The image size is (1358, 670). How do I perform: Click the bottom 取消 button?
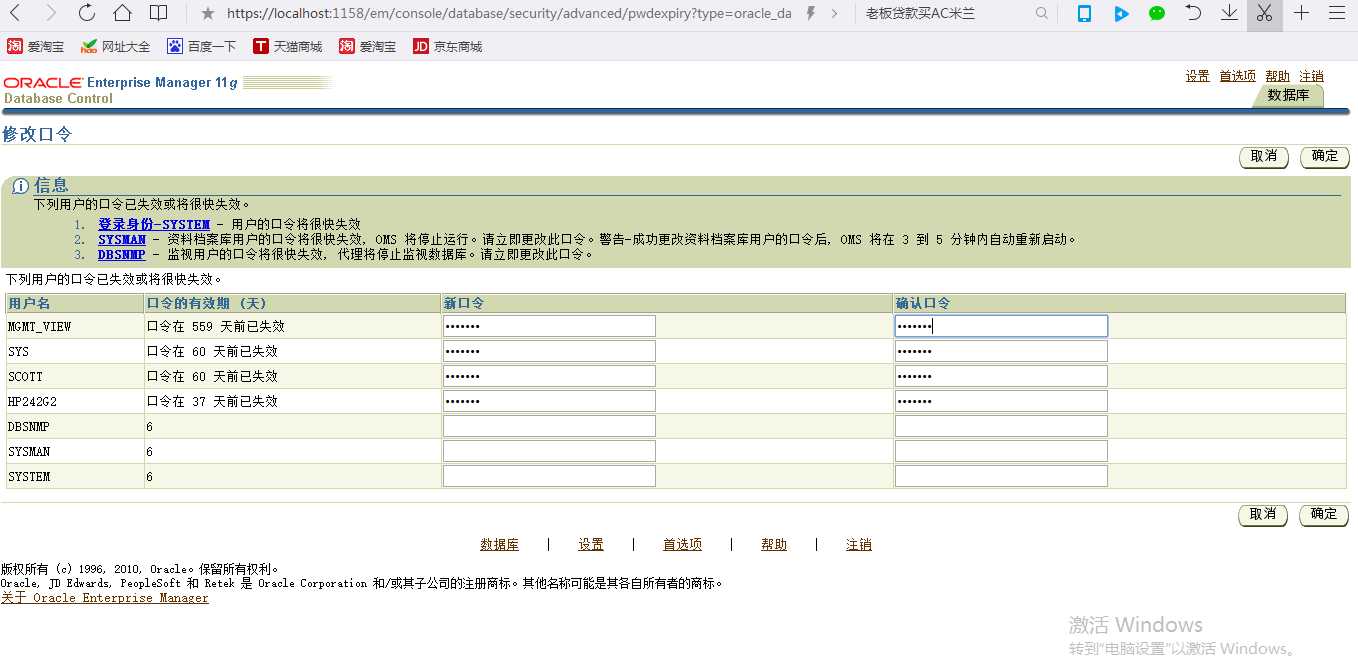coord(1263,515)
